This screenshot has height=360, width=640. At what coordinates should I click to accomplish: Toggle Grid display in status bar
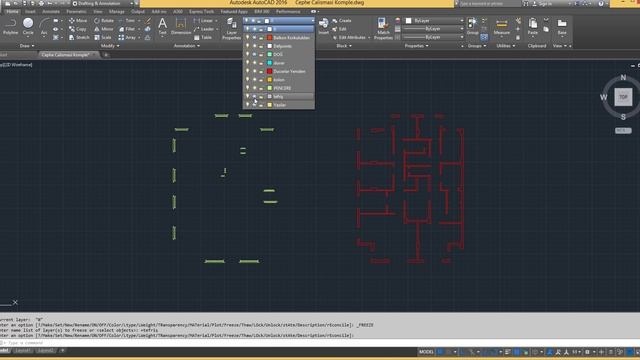coord(440,351)
